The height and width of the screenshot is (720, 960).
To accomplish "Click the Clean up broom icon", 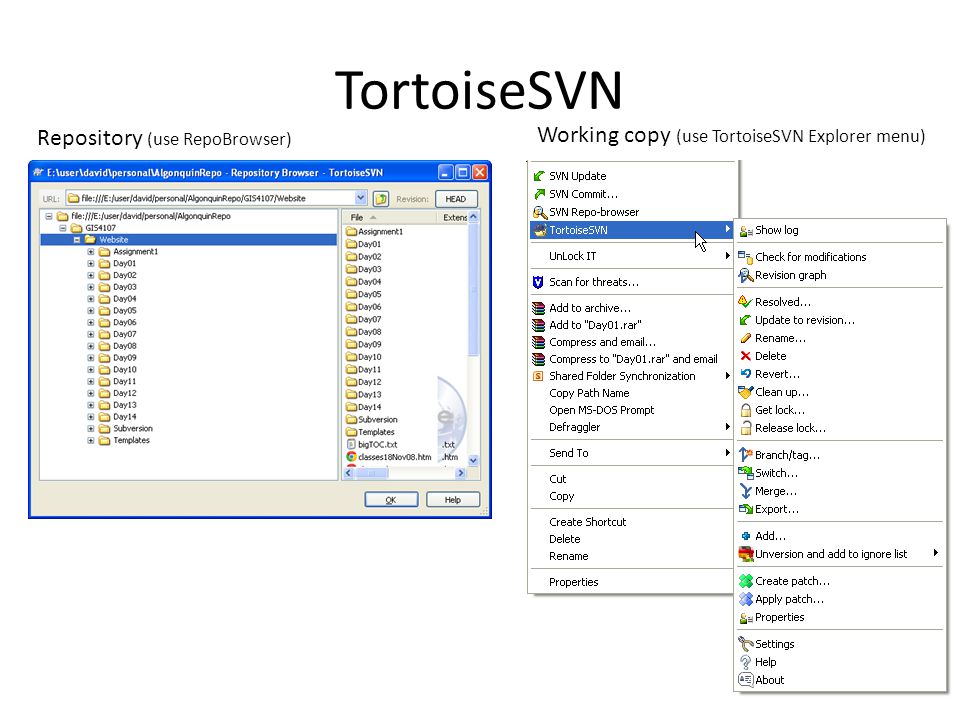I will tap(745, 392).
